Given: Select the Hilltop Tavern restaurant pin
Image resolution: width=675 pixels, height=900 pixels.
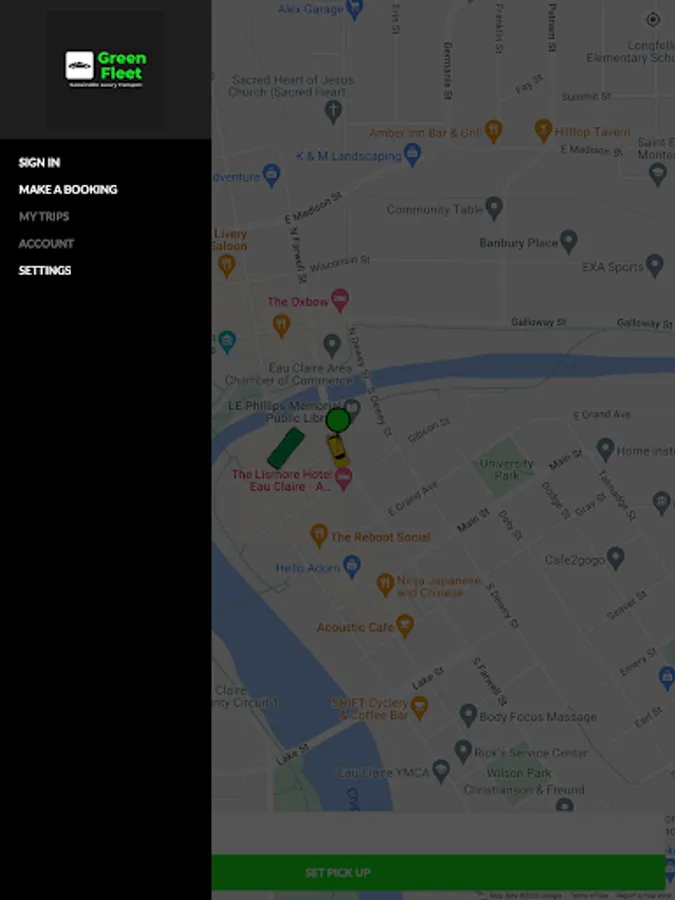Looking at the screenshot, I should click(544, 130).
